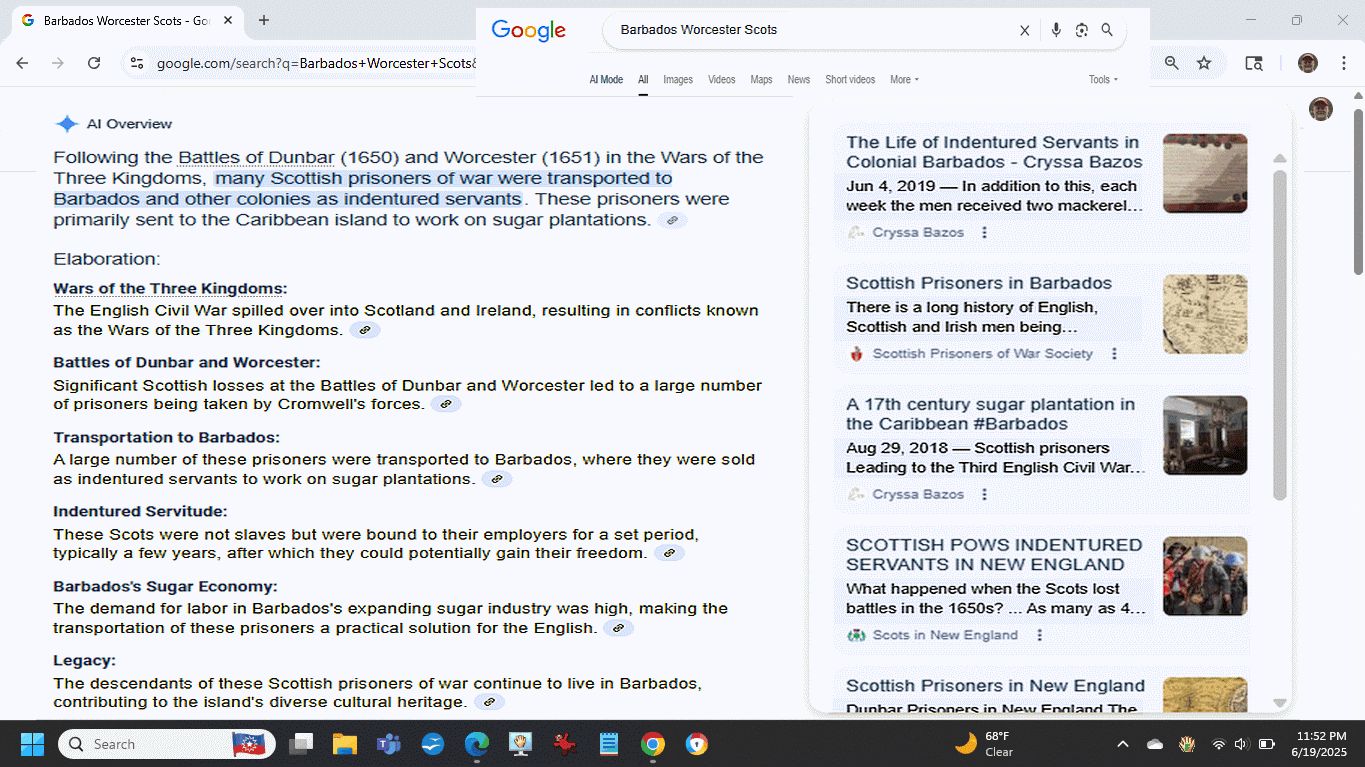
Task: Open Microsoft Teams from the taskbar
Action: click(x=388, y=744)
